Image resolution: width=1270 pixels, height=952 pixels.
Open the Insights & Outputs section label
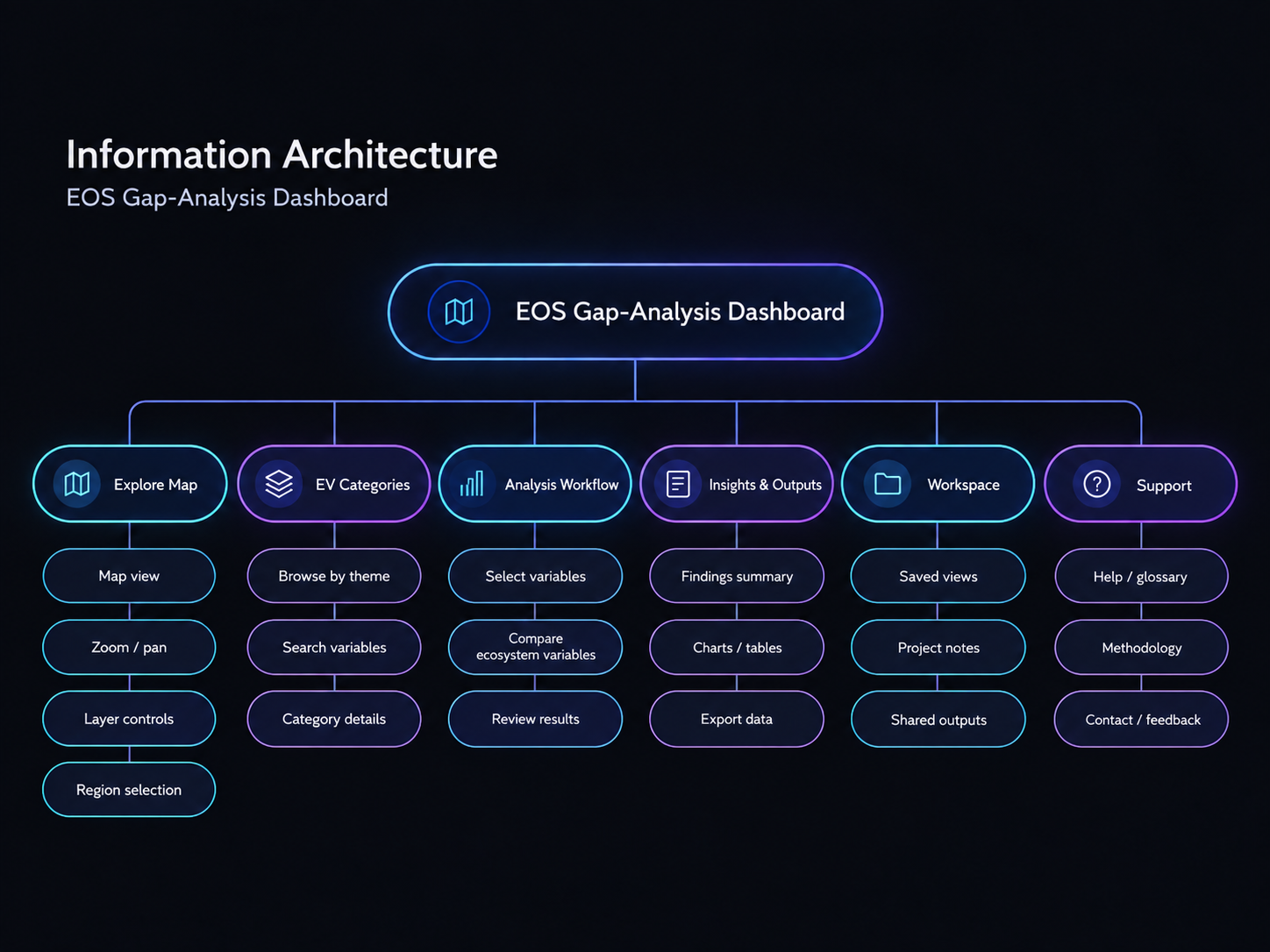(765, 485)
